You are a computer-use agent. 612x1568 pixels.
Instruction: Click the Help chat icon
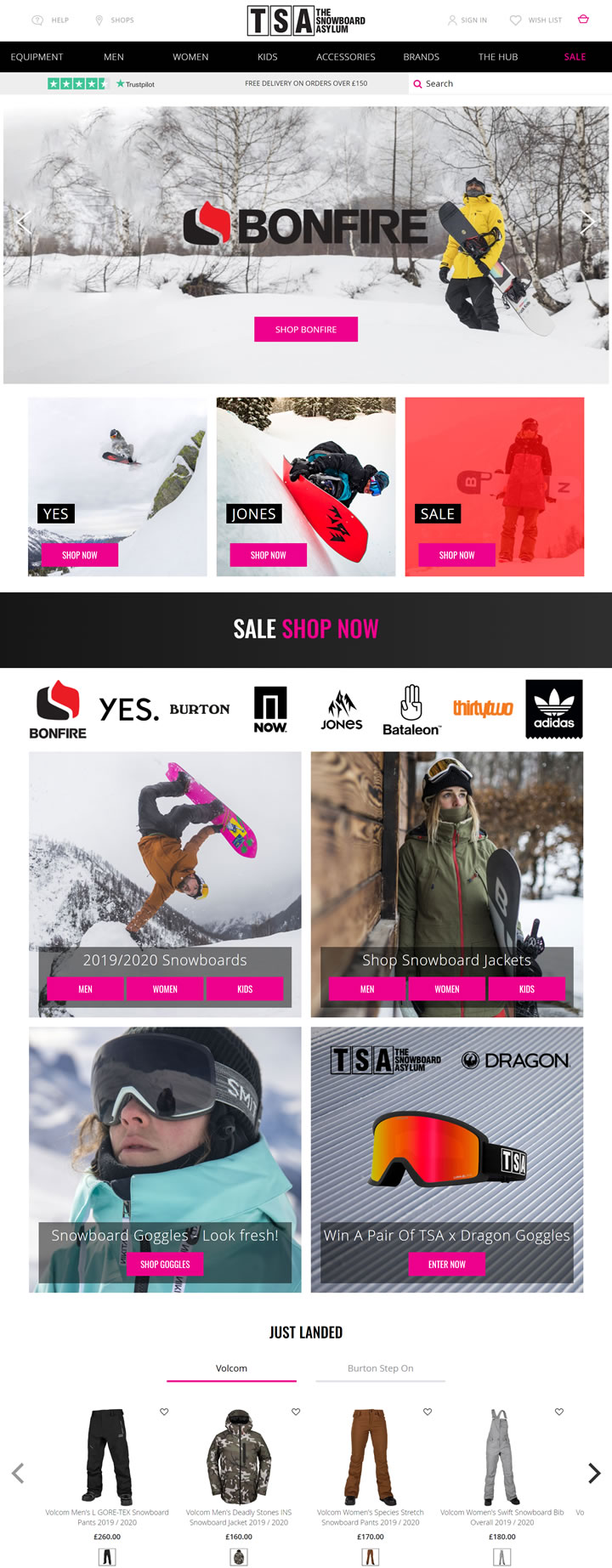coord(37,20)
